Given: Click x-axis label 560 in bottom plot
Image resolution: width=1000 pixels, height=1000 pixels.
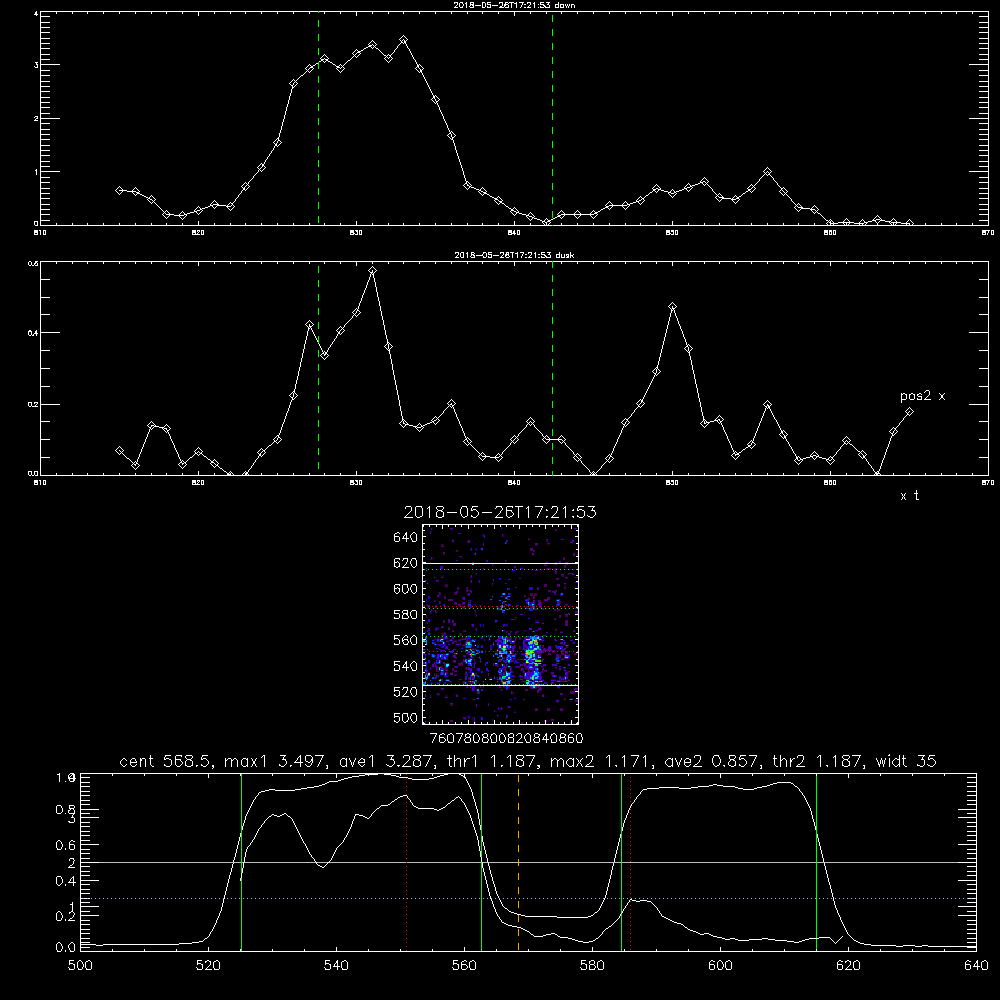Looking at the screenshot, I should [x=464, y=966].
